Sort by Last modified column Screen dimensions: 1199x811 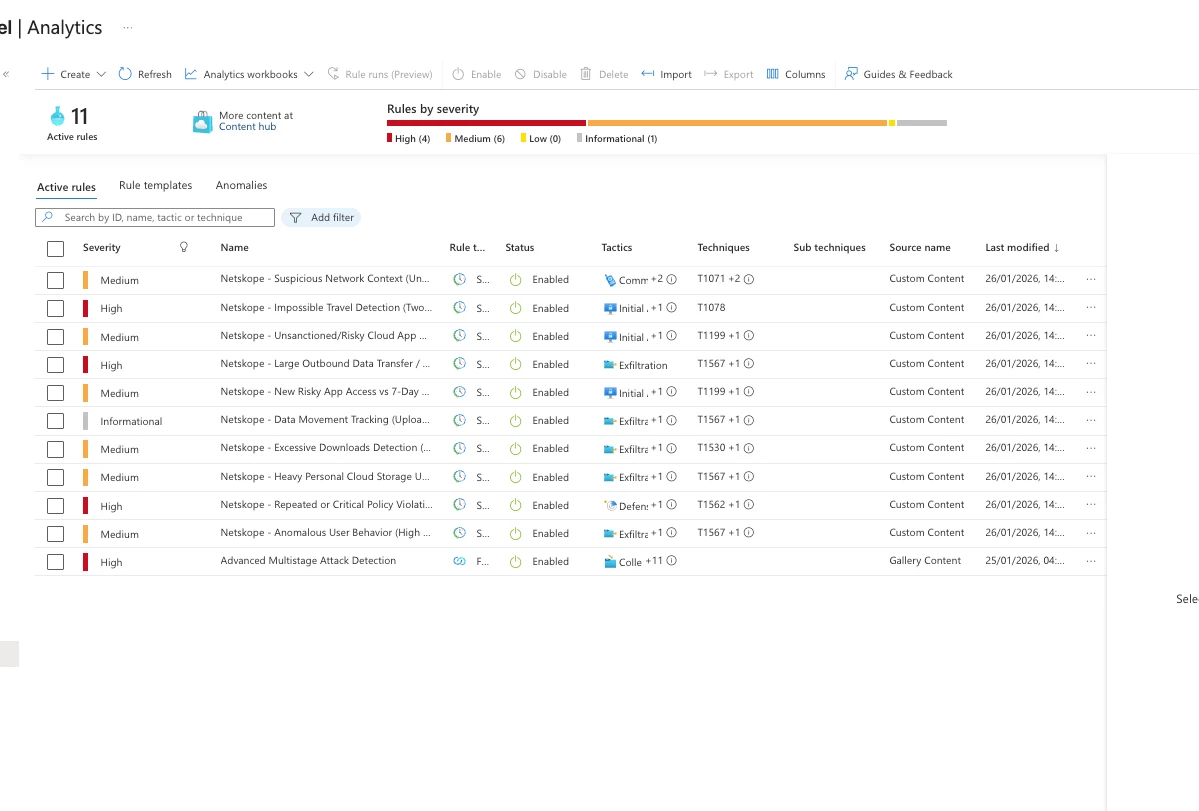(1022, 248)
